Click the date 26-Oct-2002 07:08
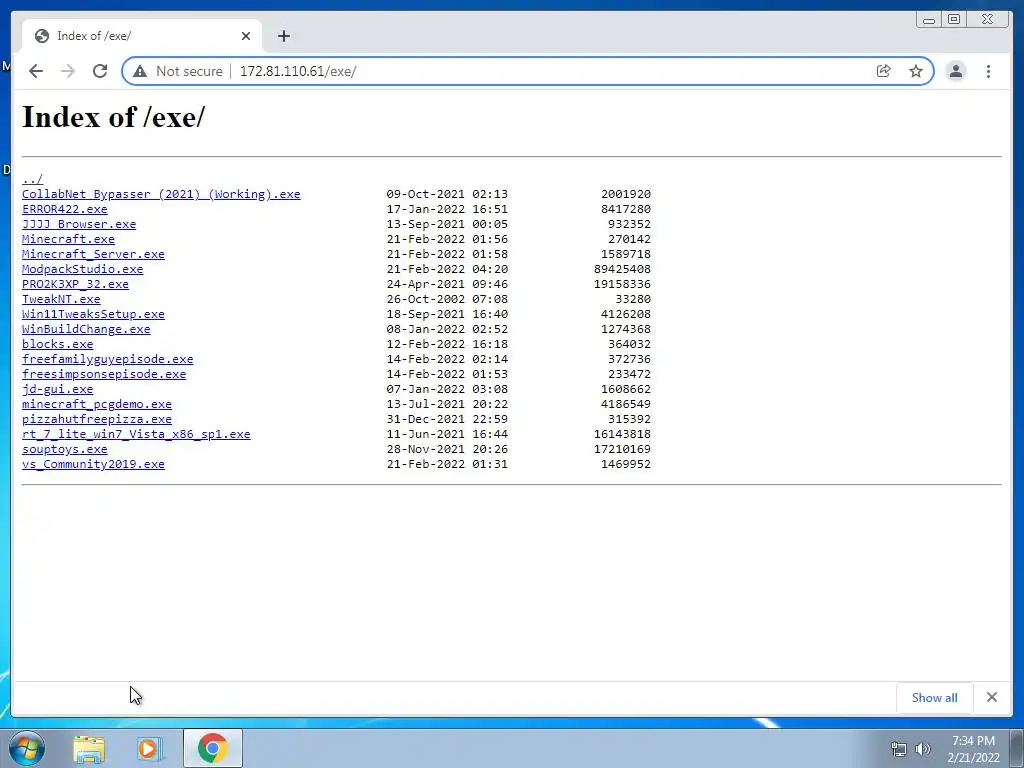Viewport: 1024px width, 768px height. [447, 299]
